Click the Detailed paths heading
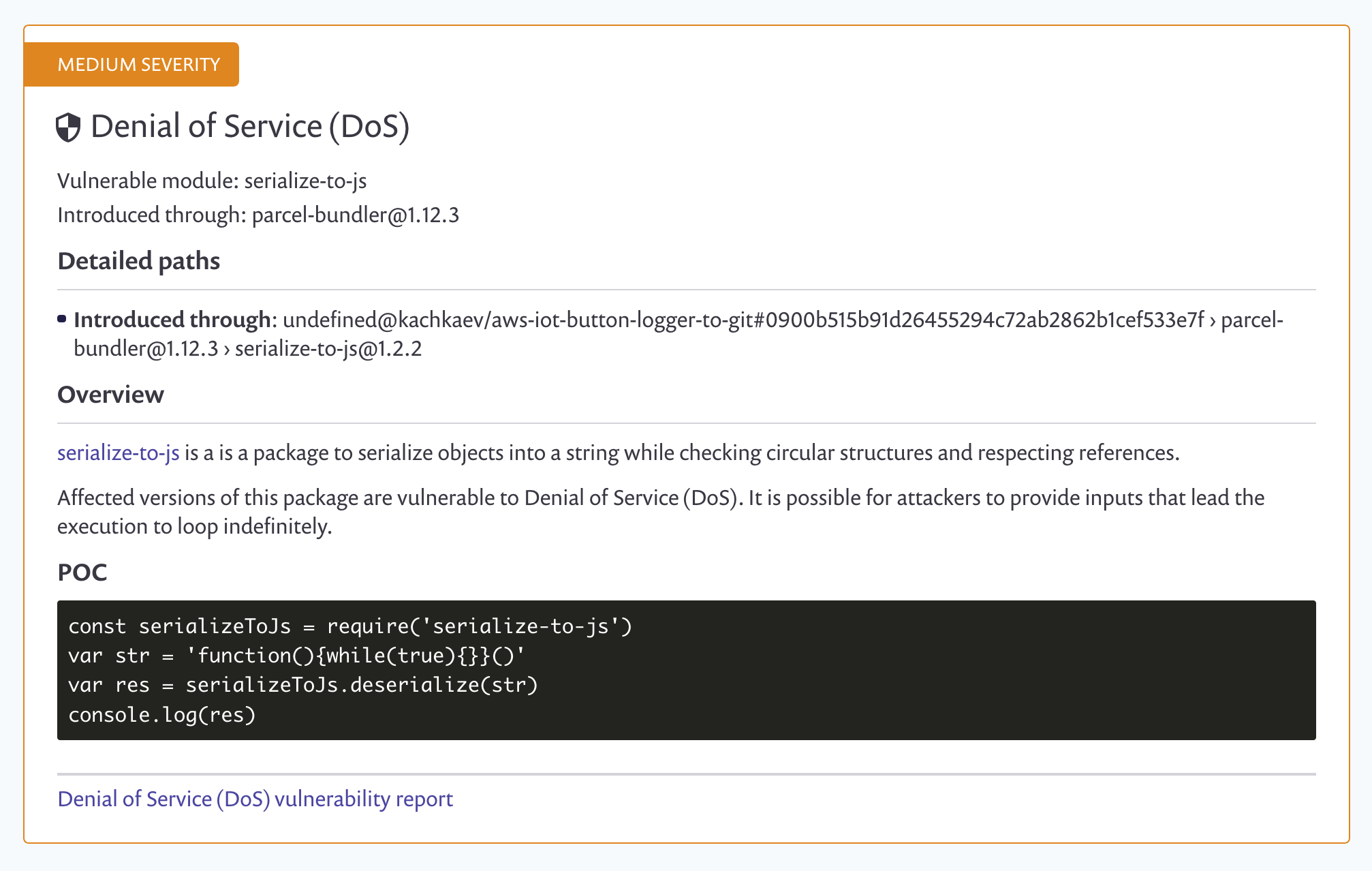The image size is (1372, 871). coord(138,261)
